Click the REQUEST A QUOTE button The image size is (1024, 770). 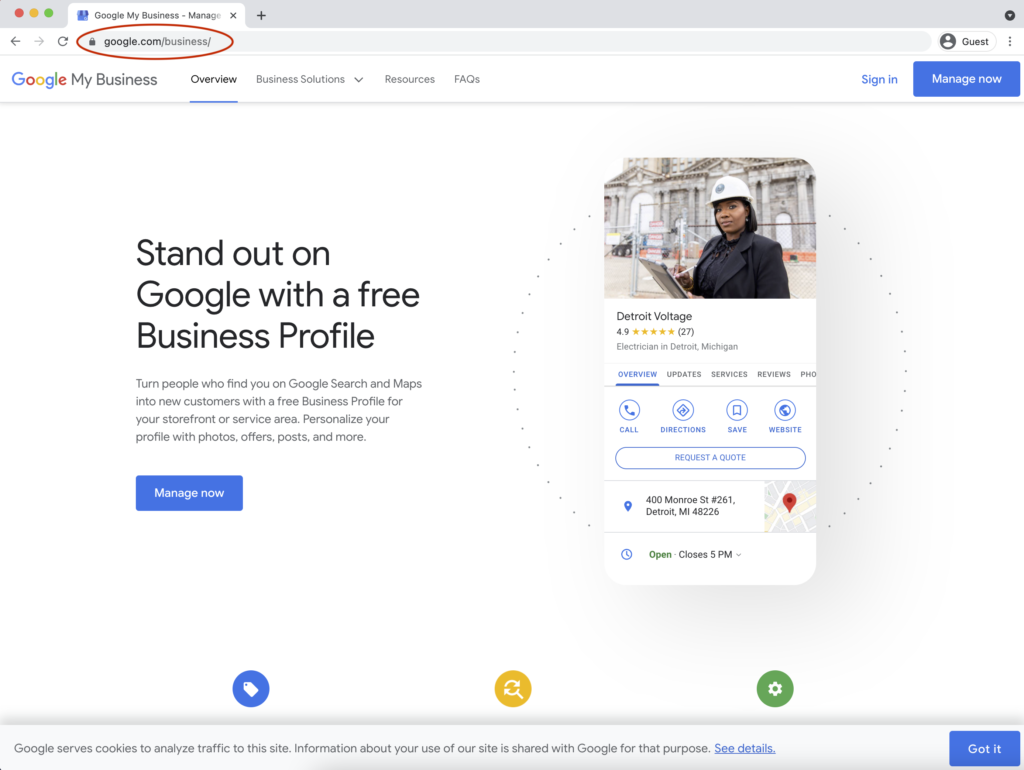click(710, 458)
